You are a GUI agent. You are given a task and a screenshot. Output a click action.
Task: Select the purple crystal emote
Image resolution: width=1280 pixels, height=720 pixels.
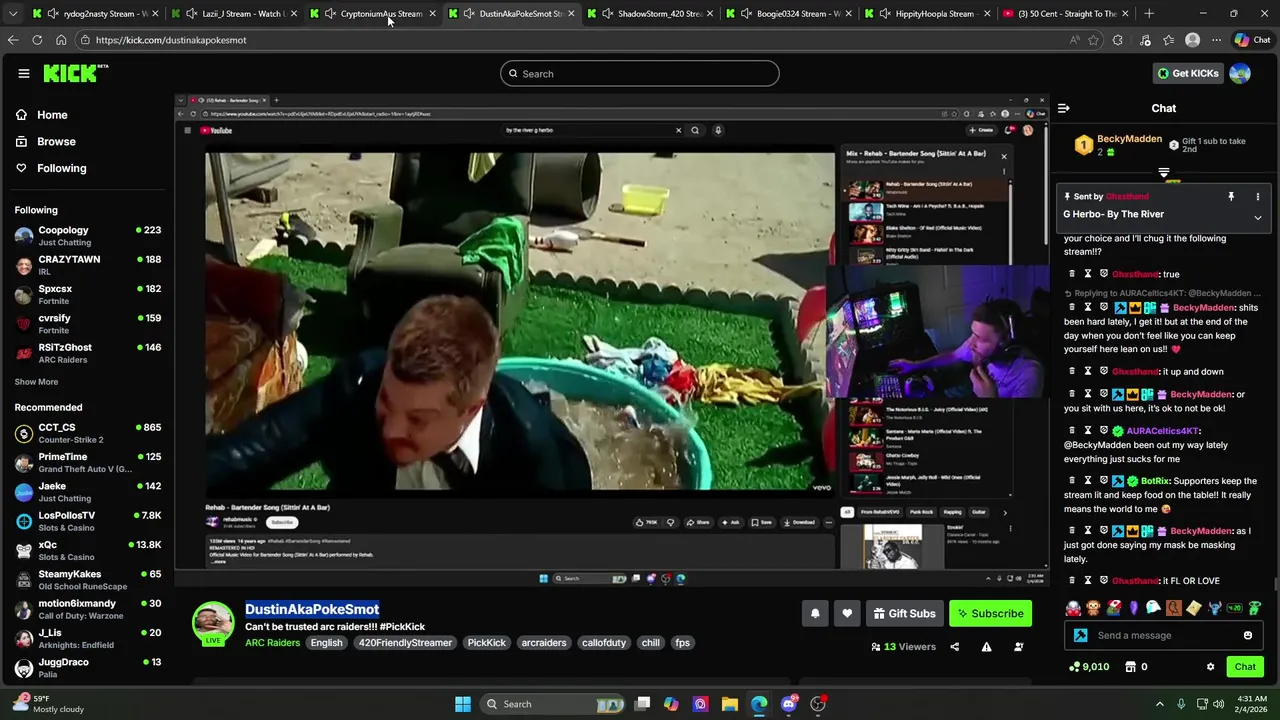pos(1133,608)
